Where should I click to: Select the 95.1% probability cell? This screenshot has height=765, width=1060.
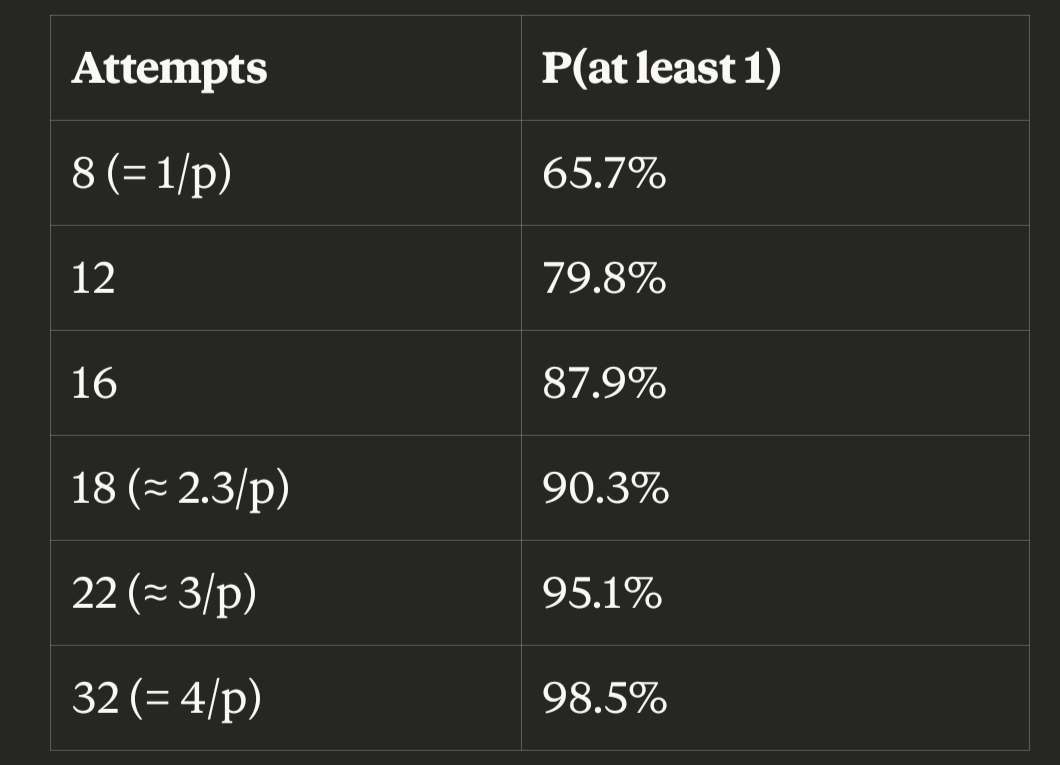[x=775, y=593]
